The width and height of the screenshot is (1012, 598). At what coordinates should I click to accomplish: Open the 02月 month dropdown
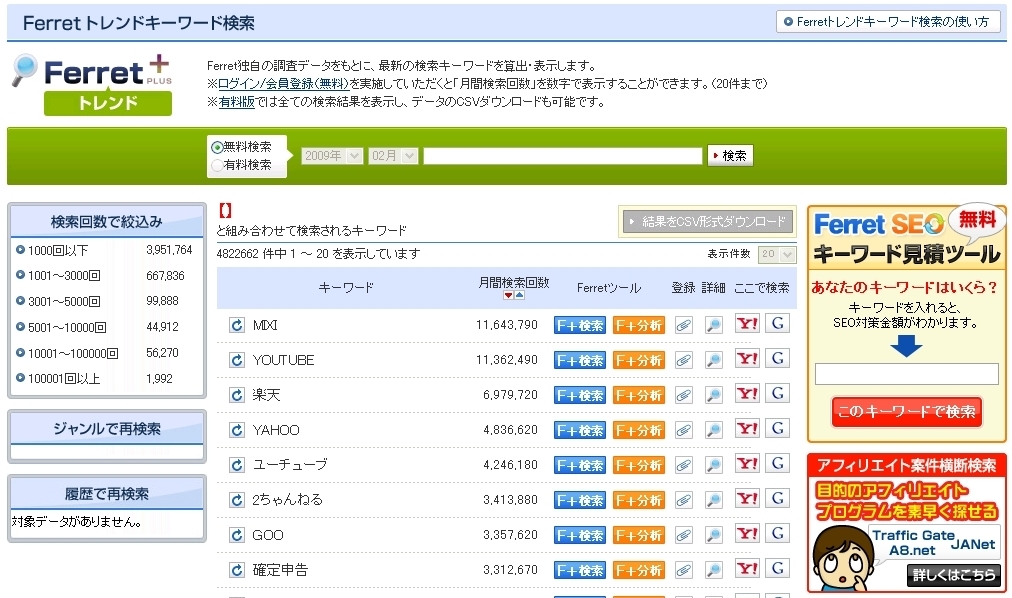(x=393, y=155)
